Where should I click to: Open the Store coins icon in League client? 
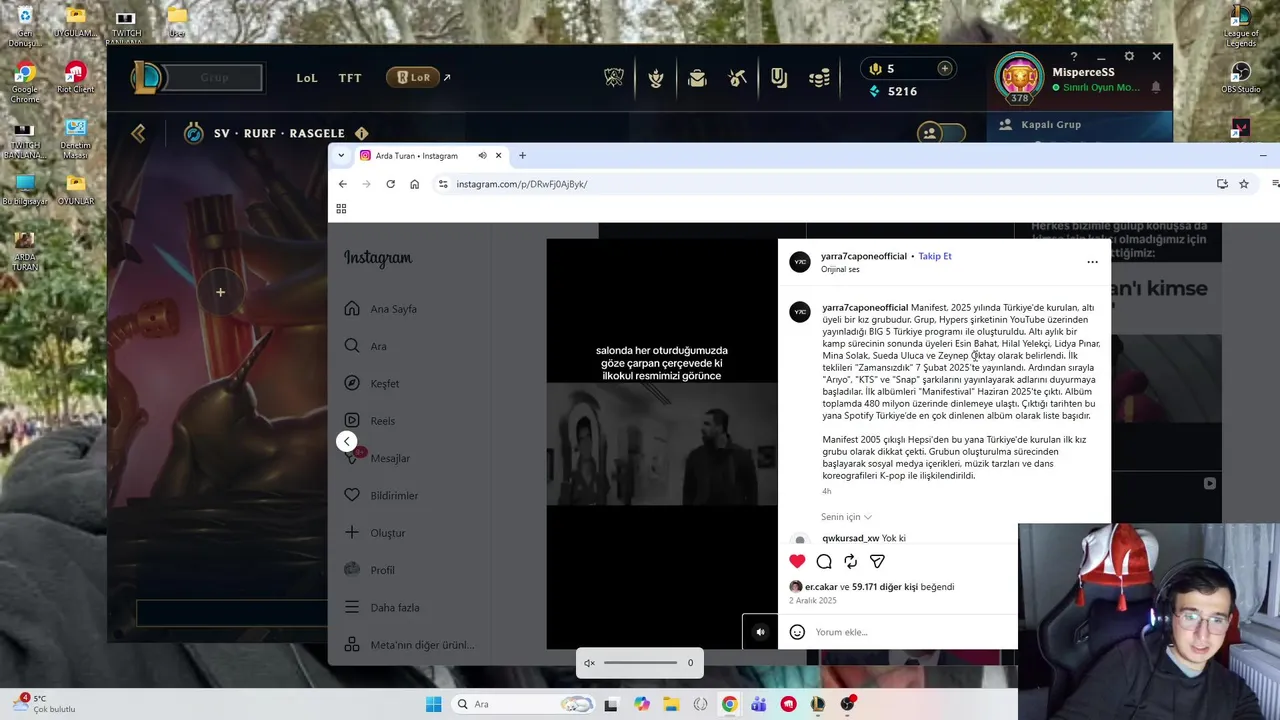tap(820, 77)
